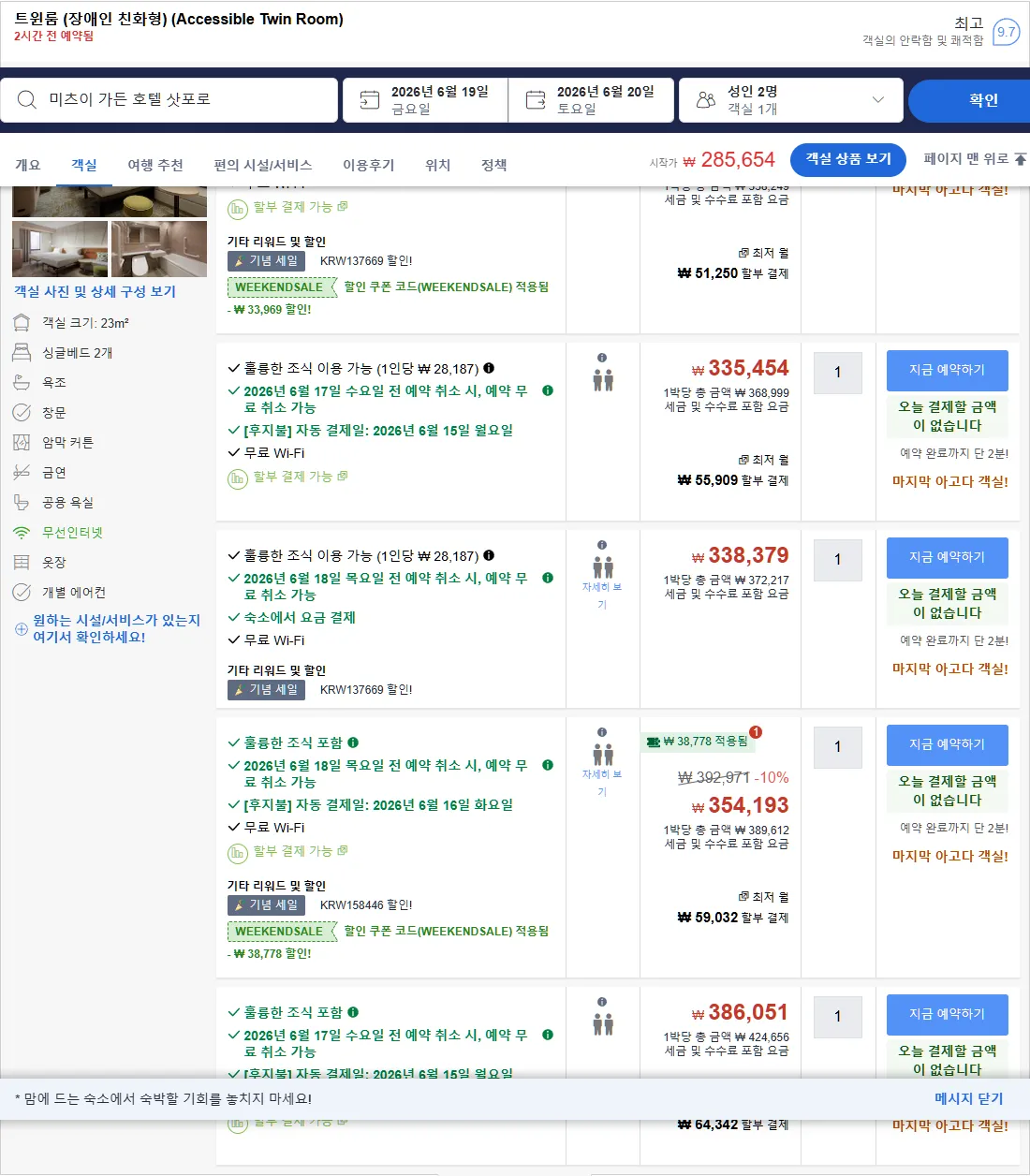The height and width of the screenshot is (1176, 1030).
Task: Click 메시지 닫기 to dismiss the banner
Action: coord(968,1098)
